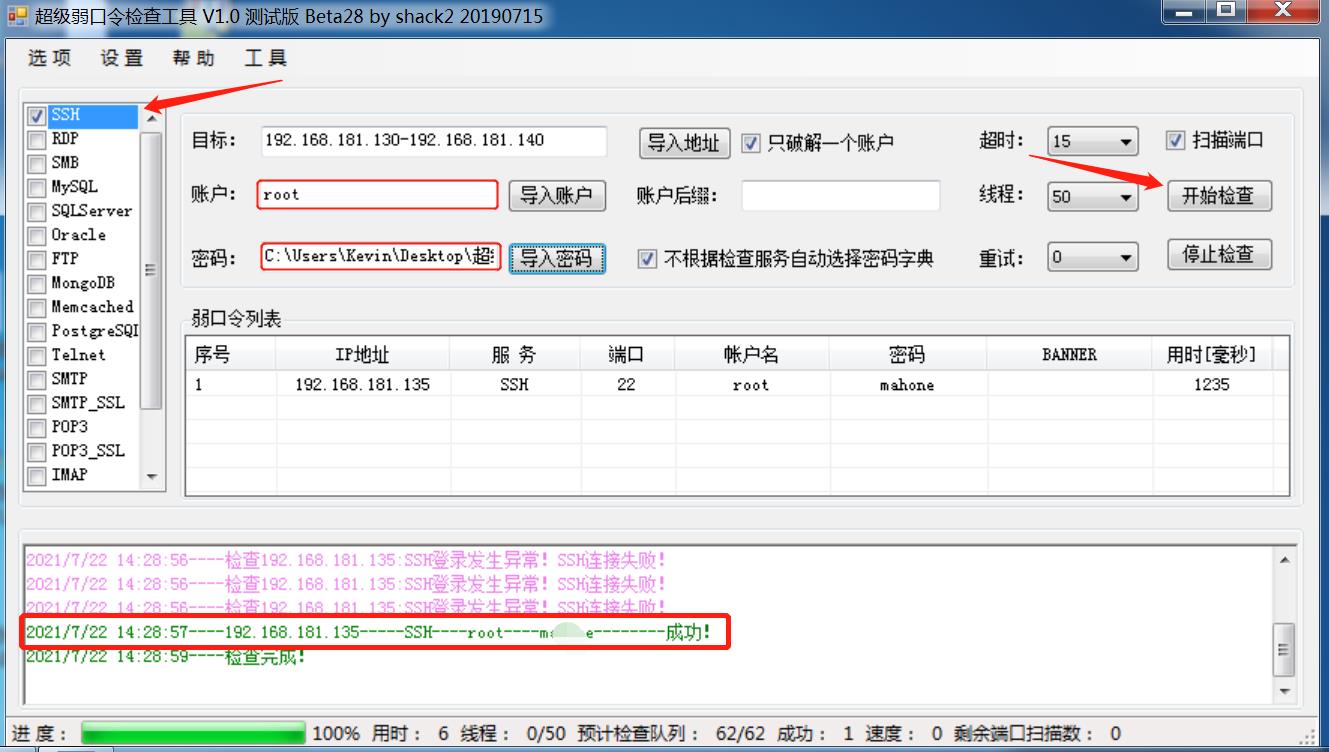Toggle 只破解一个账户 checkbox
This screenshot has width=1329, height=752.
point(751,144)
